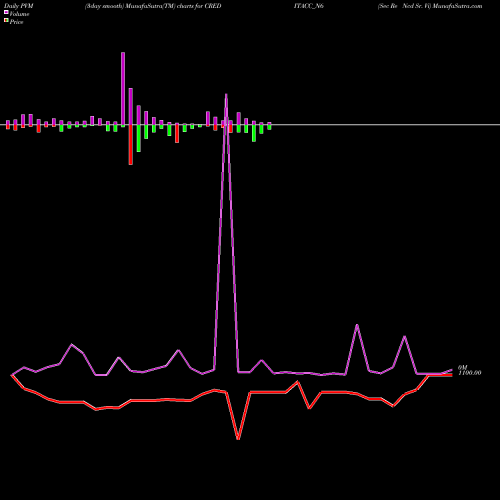Click the peak of the magenta volume line
The height and width of the screenshot is (500, 500).
pos(226,95)
